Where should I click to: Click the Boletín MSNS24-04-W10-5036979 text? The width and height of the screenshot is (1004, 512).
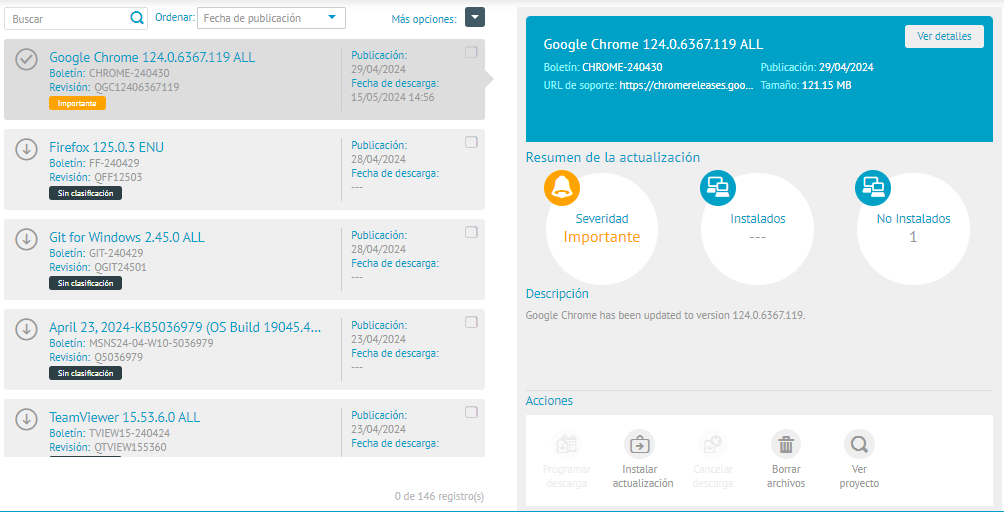point(131,344)
